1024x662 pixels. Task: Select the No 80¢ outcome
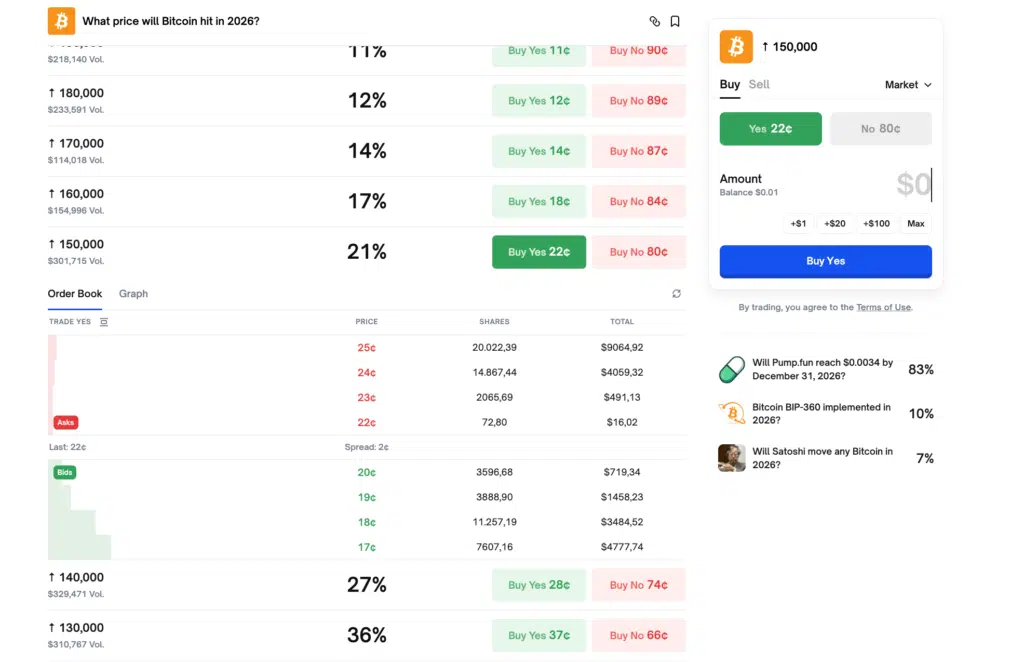[x=881, y=129]
